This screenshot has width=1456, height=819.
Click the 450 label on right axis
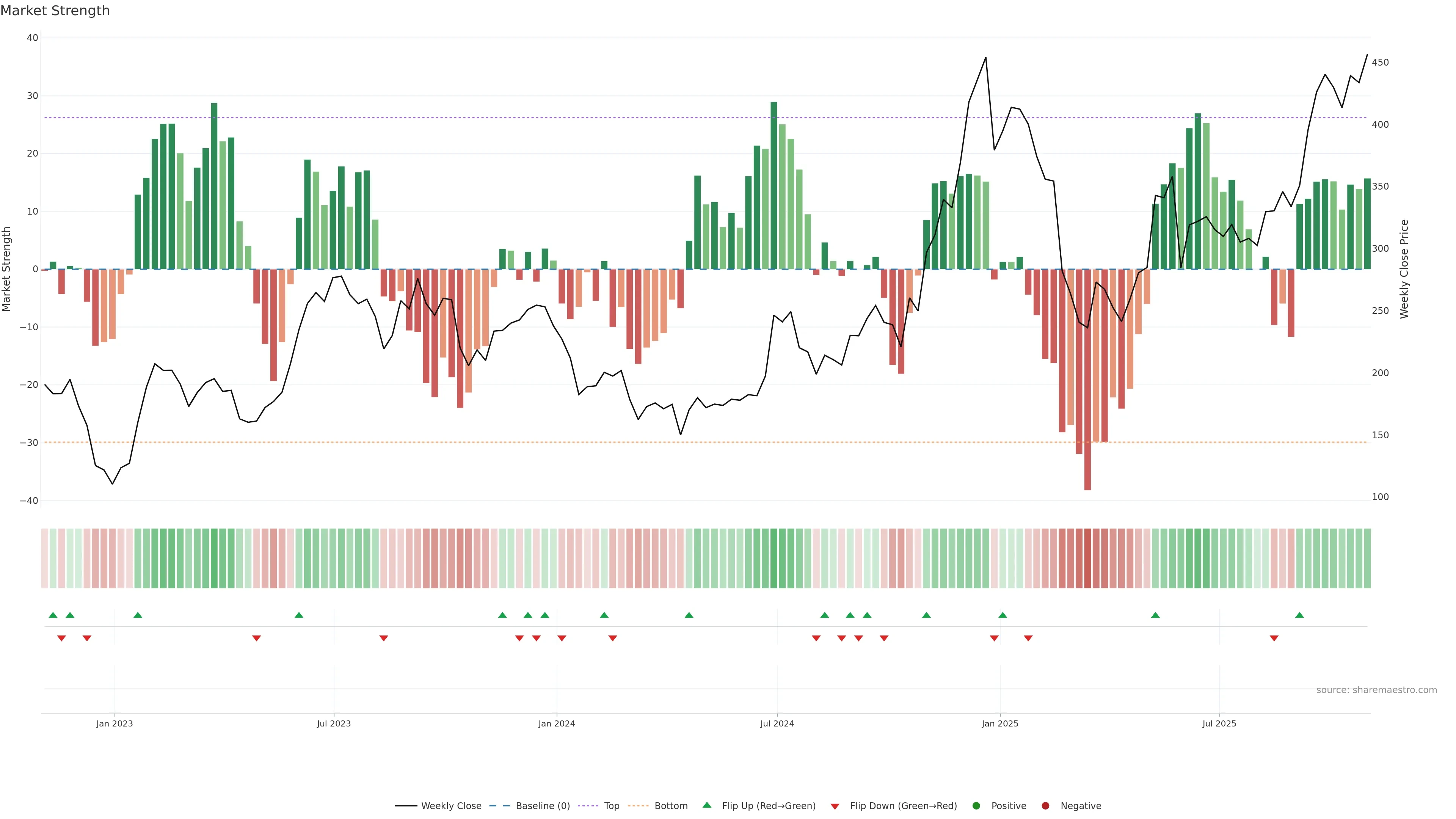pos(1380,62)
